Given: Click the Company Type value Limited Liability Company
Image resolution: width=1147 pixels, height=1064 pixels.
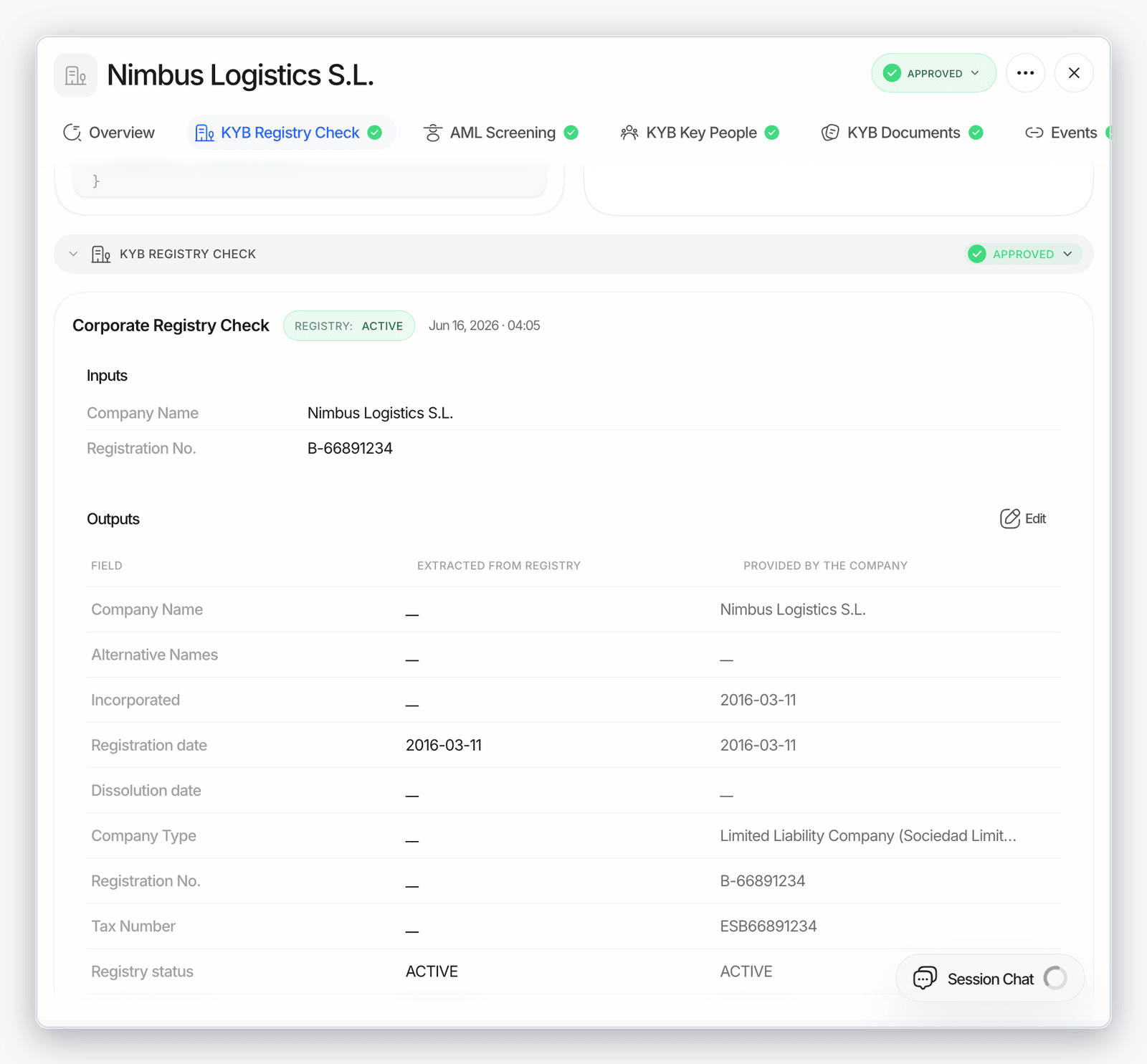Looking at the screenshot, I should [x=868, y=836].
